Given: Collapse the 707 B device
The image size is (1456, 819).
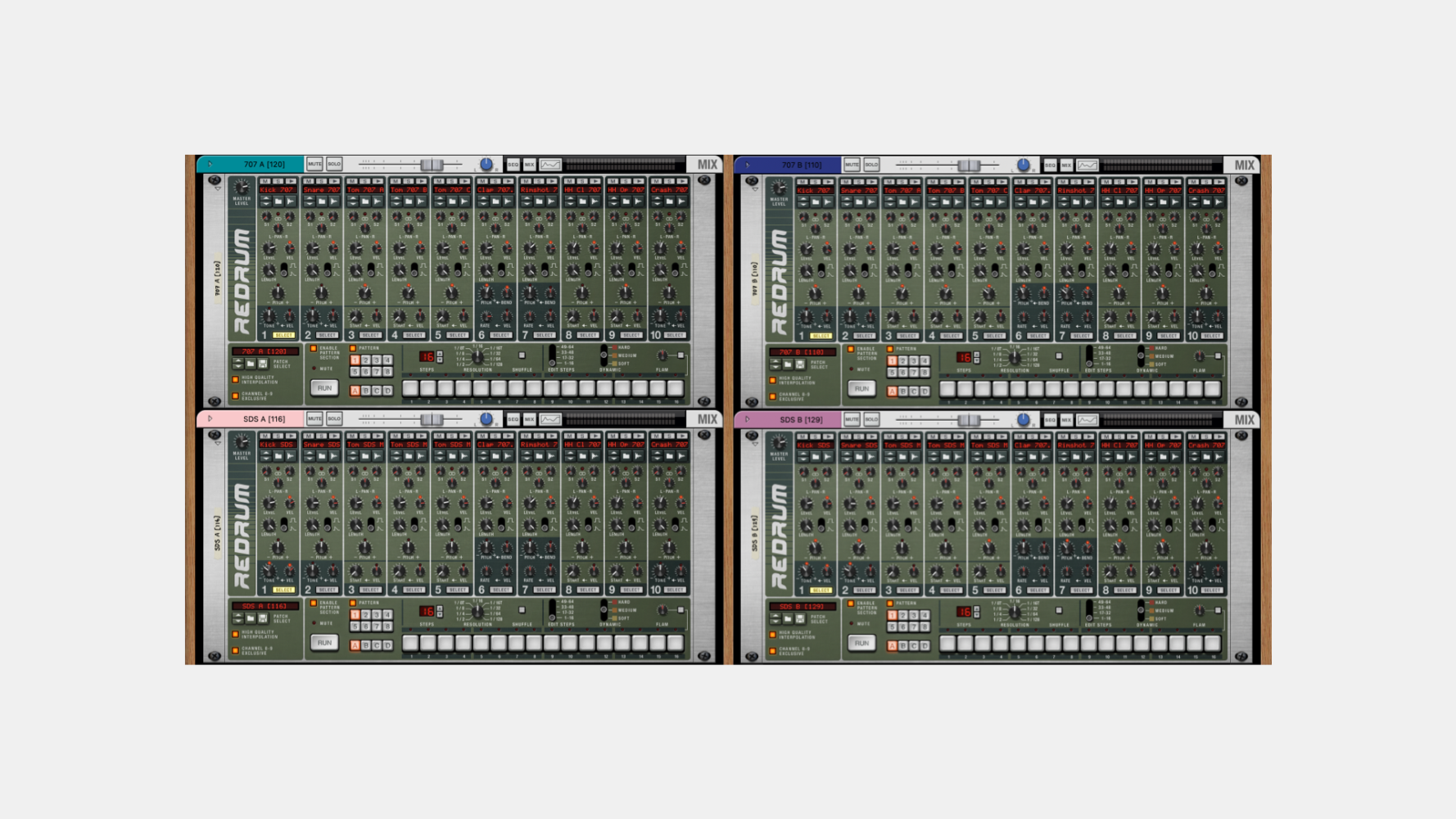Looking at the screenshot, I should click(747, 165).
